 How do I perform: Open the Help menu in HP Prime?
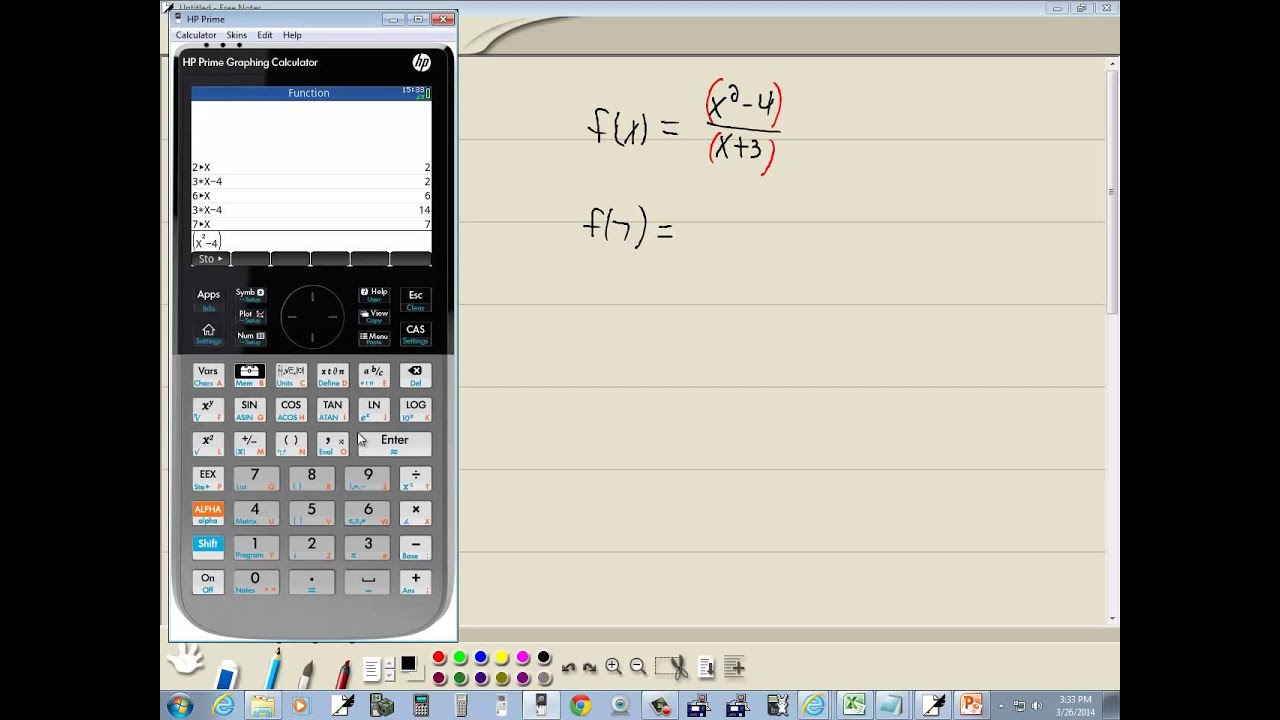(x=292, y=35)
